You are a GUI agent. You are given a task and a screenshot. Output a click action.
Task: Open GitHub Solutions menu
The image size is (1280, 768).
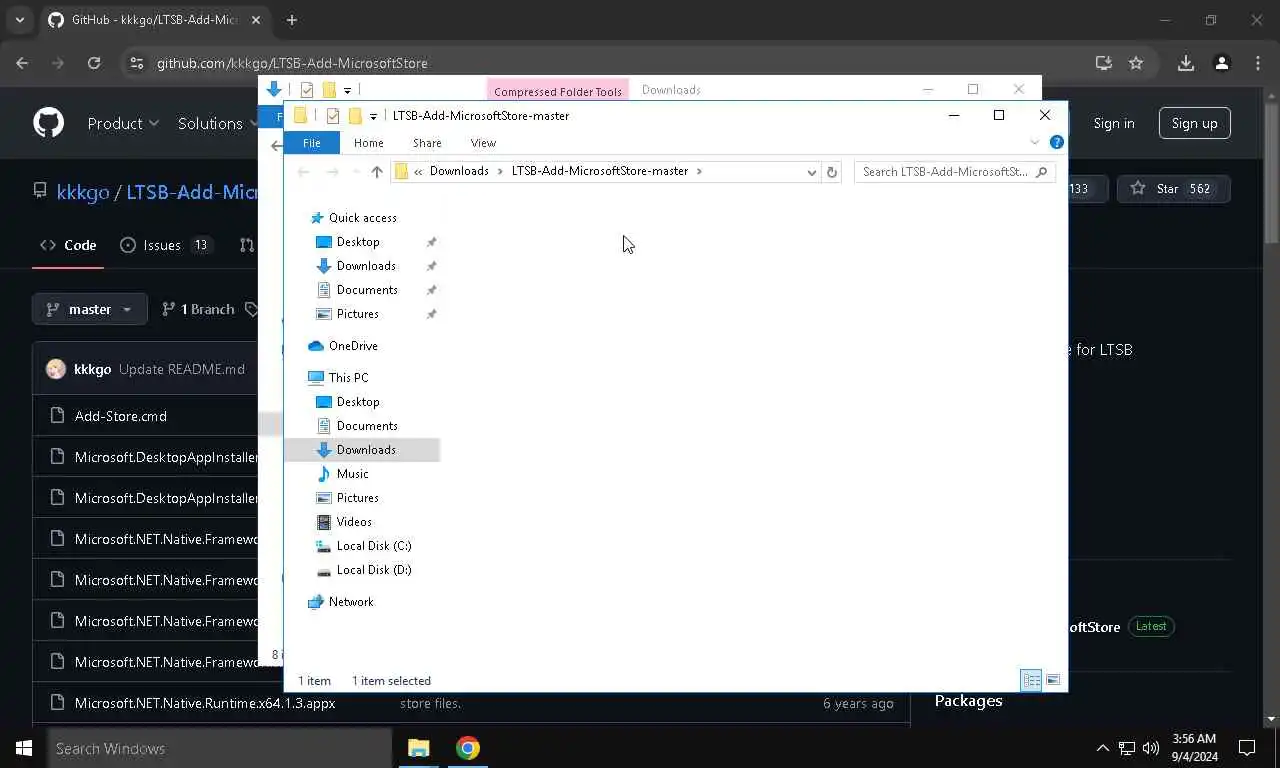(217, 123)
